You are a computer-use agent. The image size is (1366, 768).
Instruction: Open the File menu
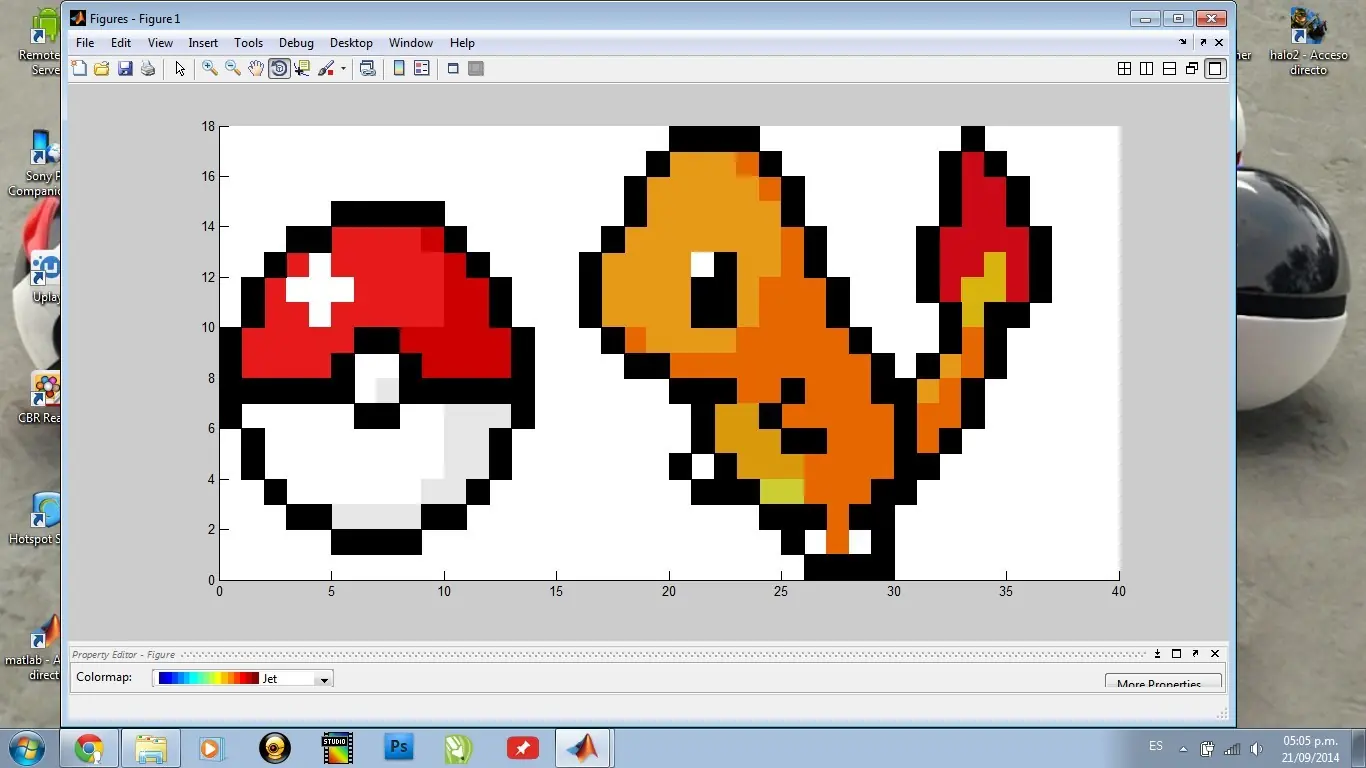(x=85, y=43)
